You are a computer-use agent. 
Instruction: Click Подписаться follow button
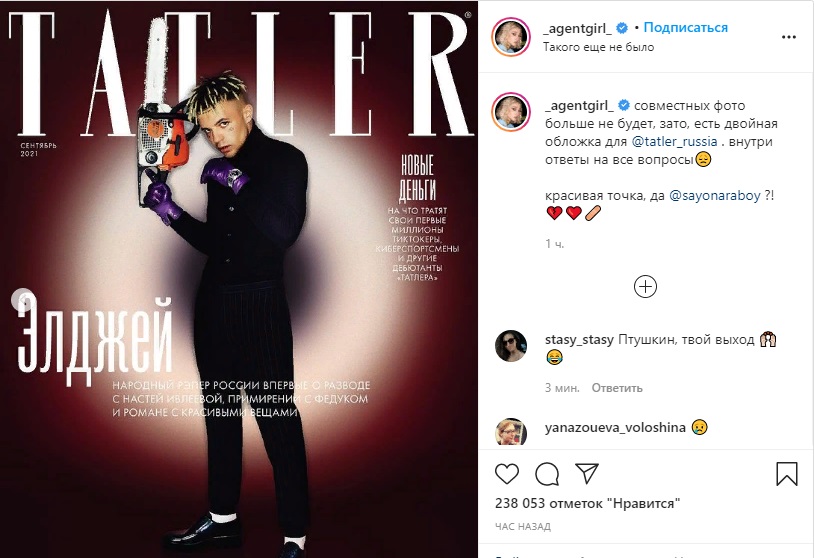[x=685, y=28]
